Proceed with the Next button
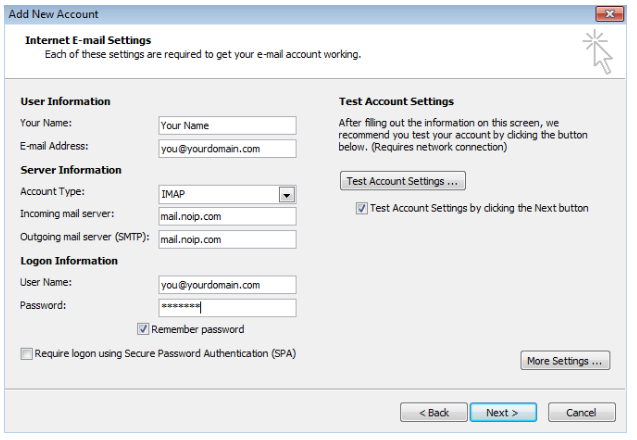637x440 pixels. click(503, 412)
